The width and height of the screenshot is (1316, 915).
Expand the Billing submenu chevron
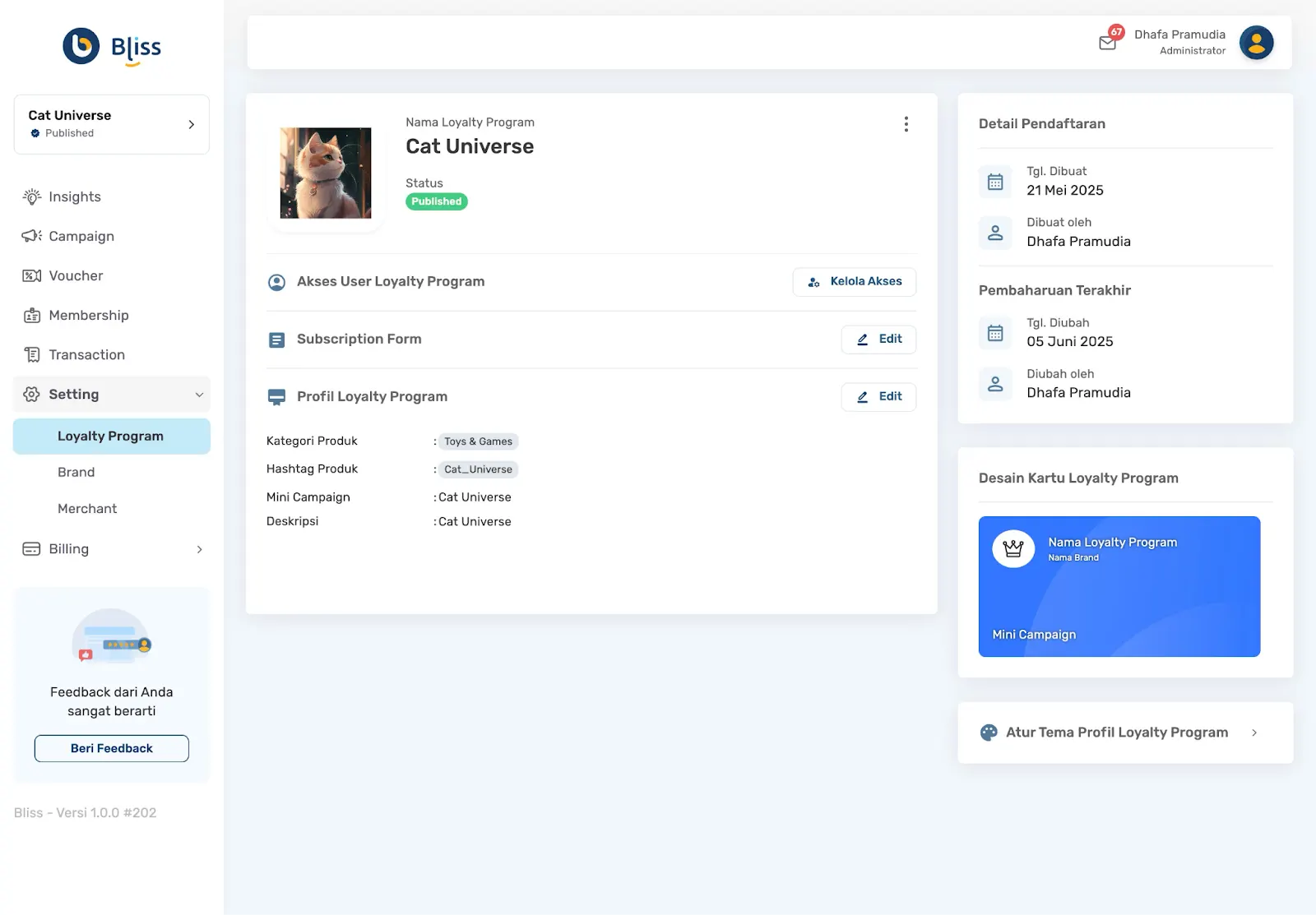click(199, 549)
